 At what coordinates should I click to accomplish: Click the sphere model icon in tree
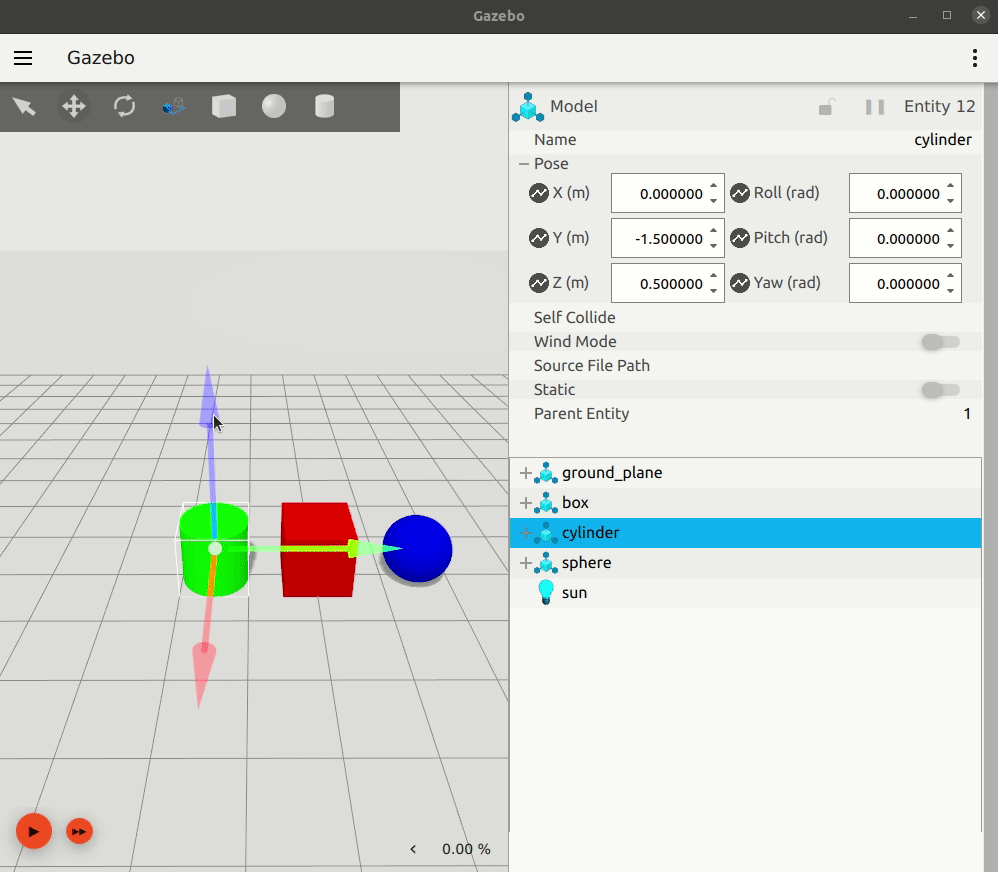pyautogui.click(x=545, y=563)
